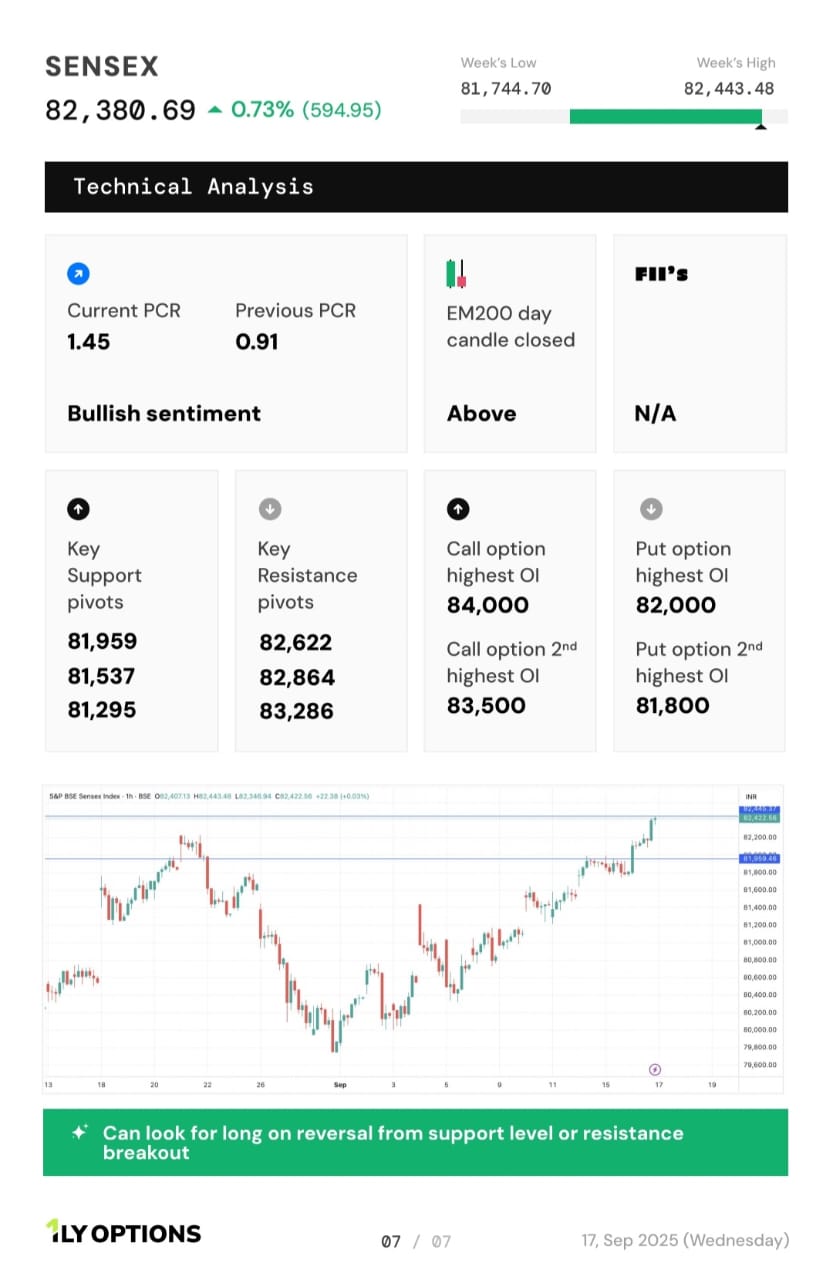
Task: Select the Technical Analysis header bar
Action: pyautogui.click(x=416, y=187)
